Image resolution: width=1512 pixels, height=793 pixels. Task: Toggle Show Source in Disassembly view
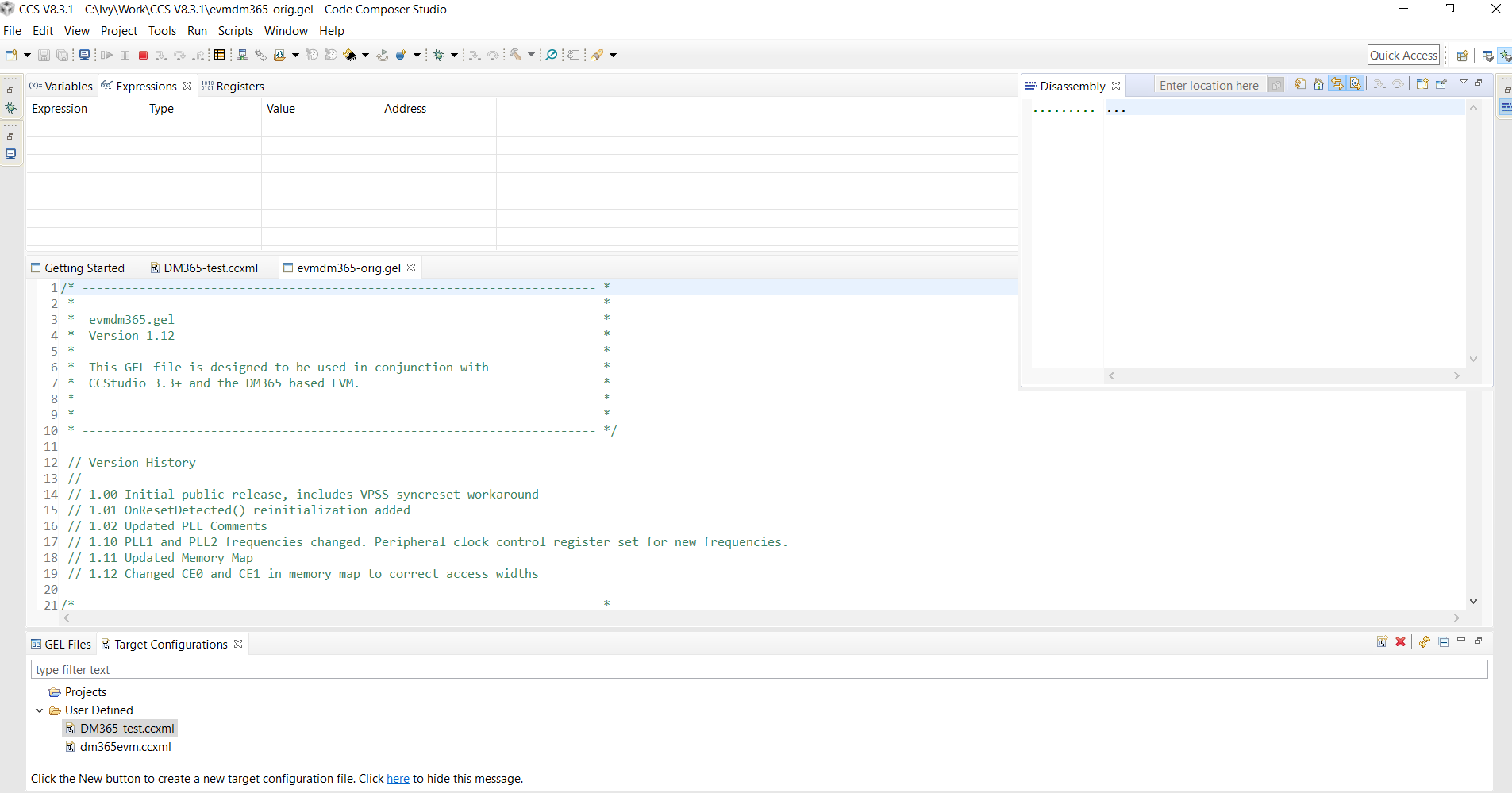point(1356,84)
